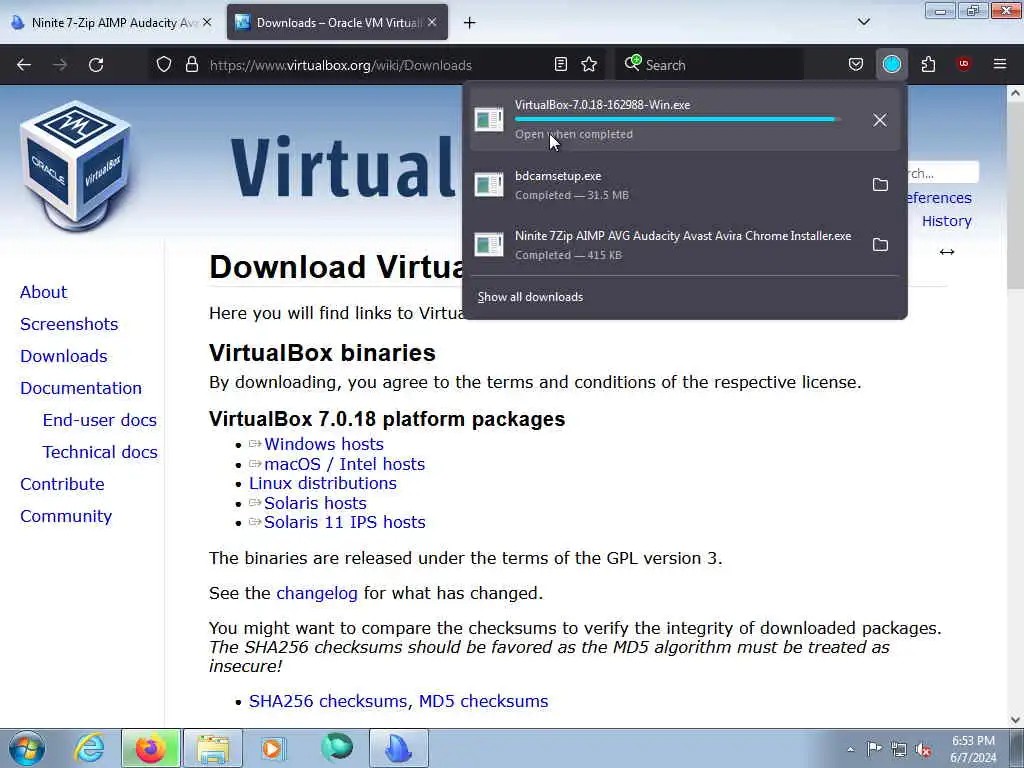Image resolution: width=1024 pixels, height=768 pixels.
Task: Reload the VirtualBox downloads page
Action: click(x=96, y=65)
